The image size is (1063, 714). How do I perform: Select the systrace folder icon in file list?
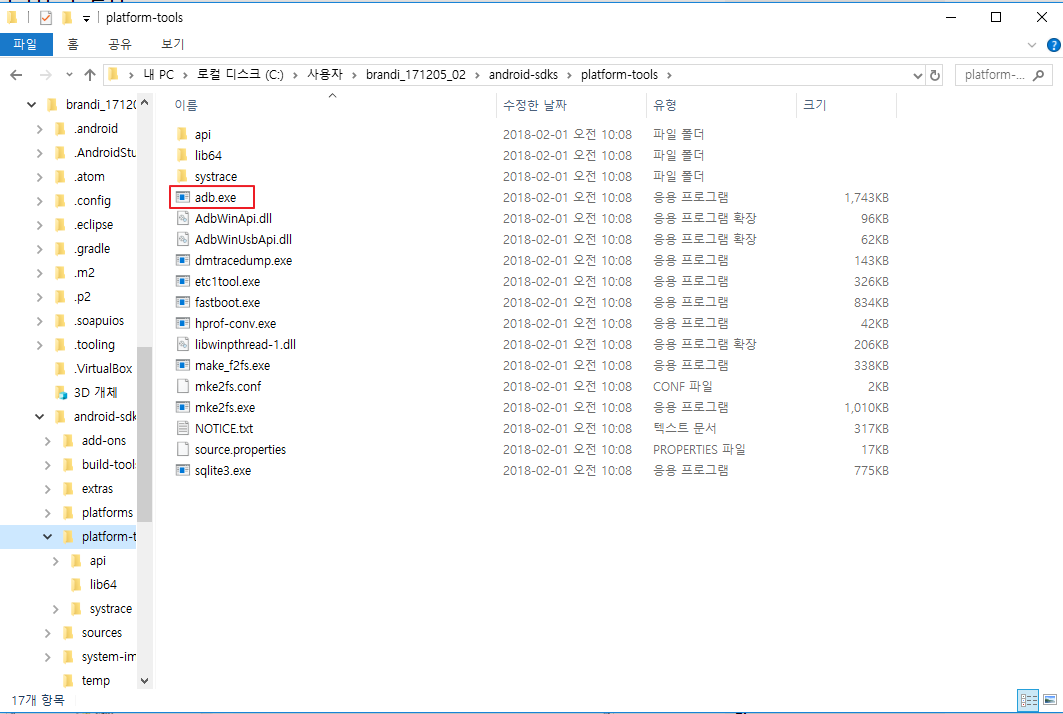click(182, 176)
